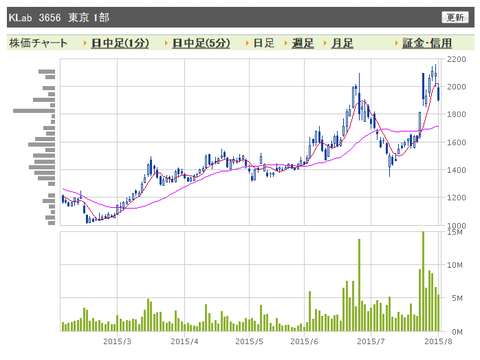The width and height of the screenshot is (480, 360).
Task: Click the 10M volume axis label
Action: click(x=455, y=265)
